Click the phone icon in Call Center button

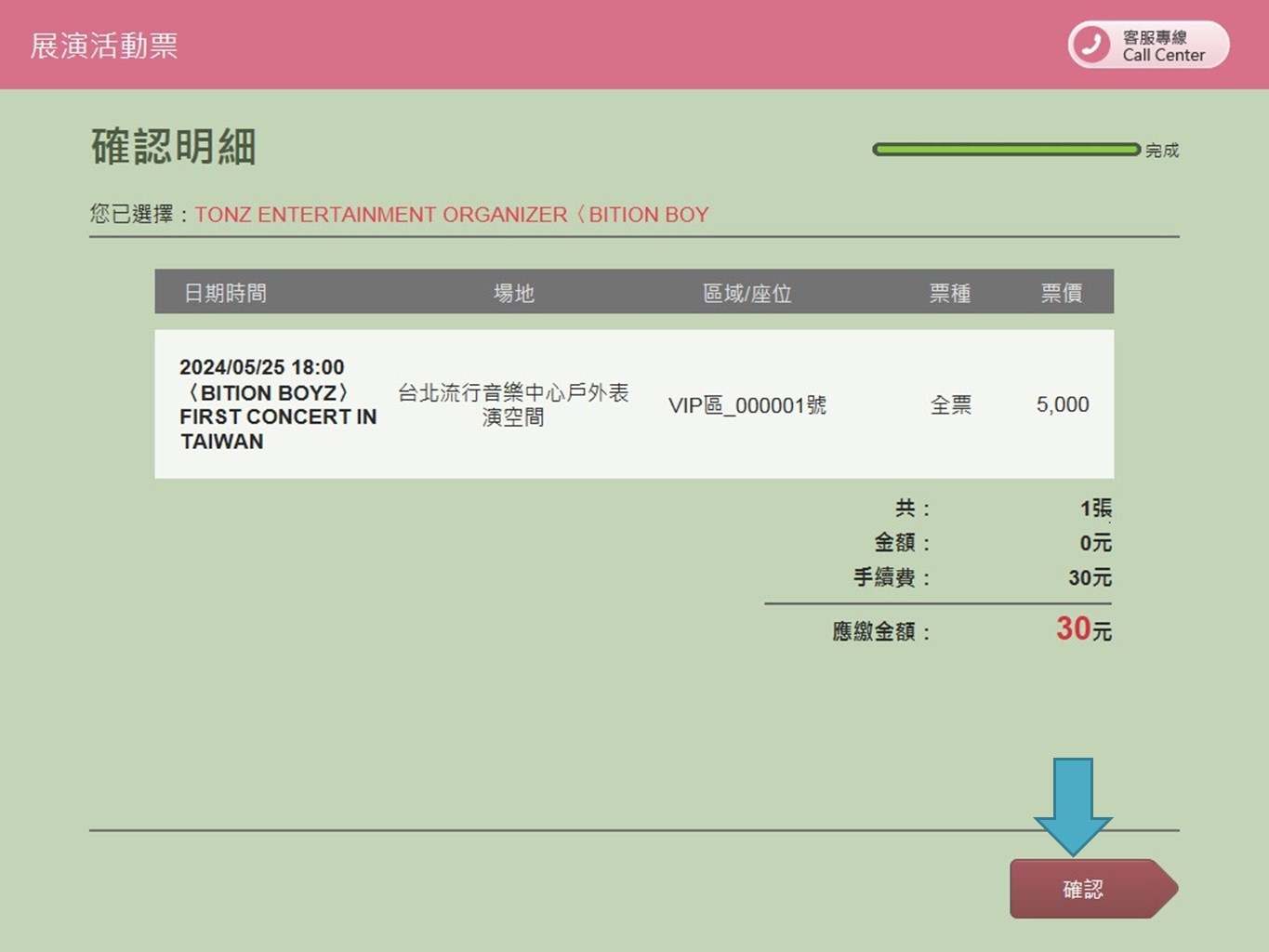[x=1091, y=45]
